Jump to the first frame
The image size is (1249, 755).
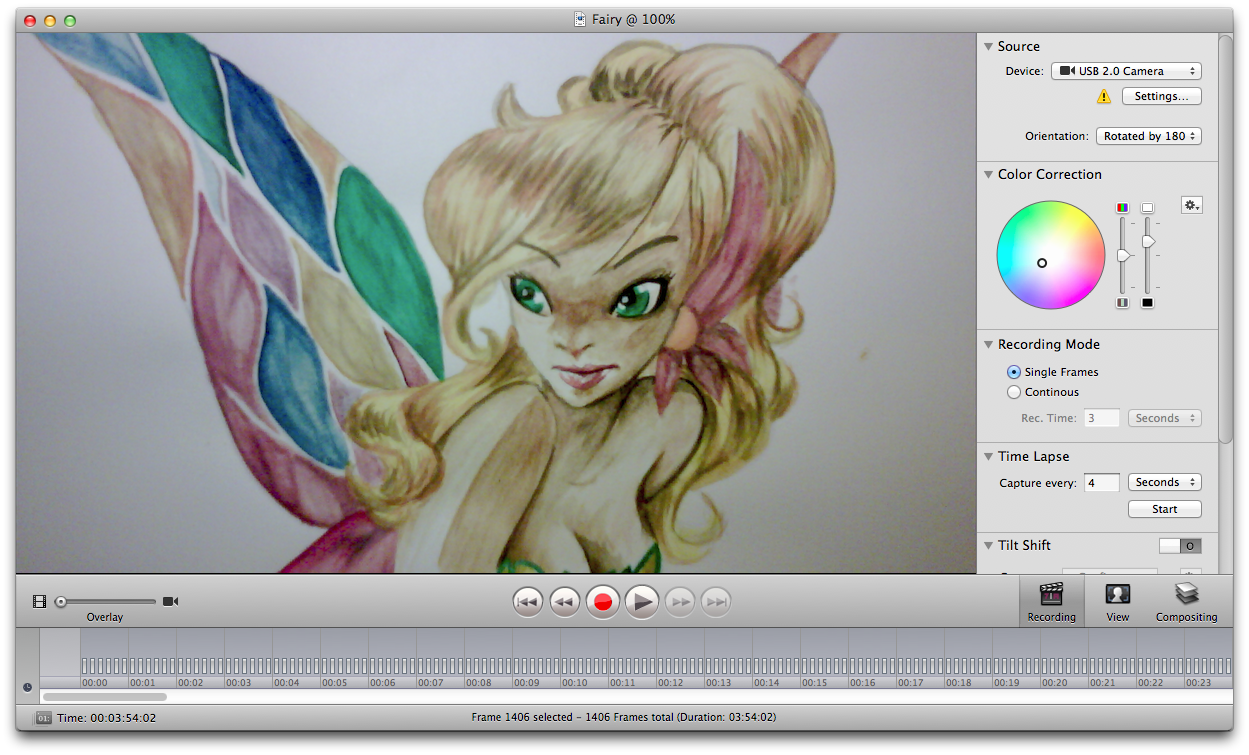tap(528, 602)
